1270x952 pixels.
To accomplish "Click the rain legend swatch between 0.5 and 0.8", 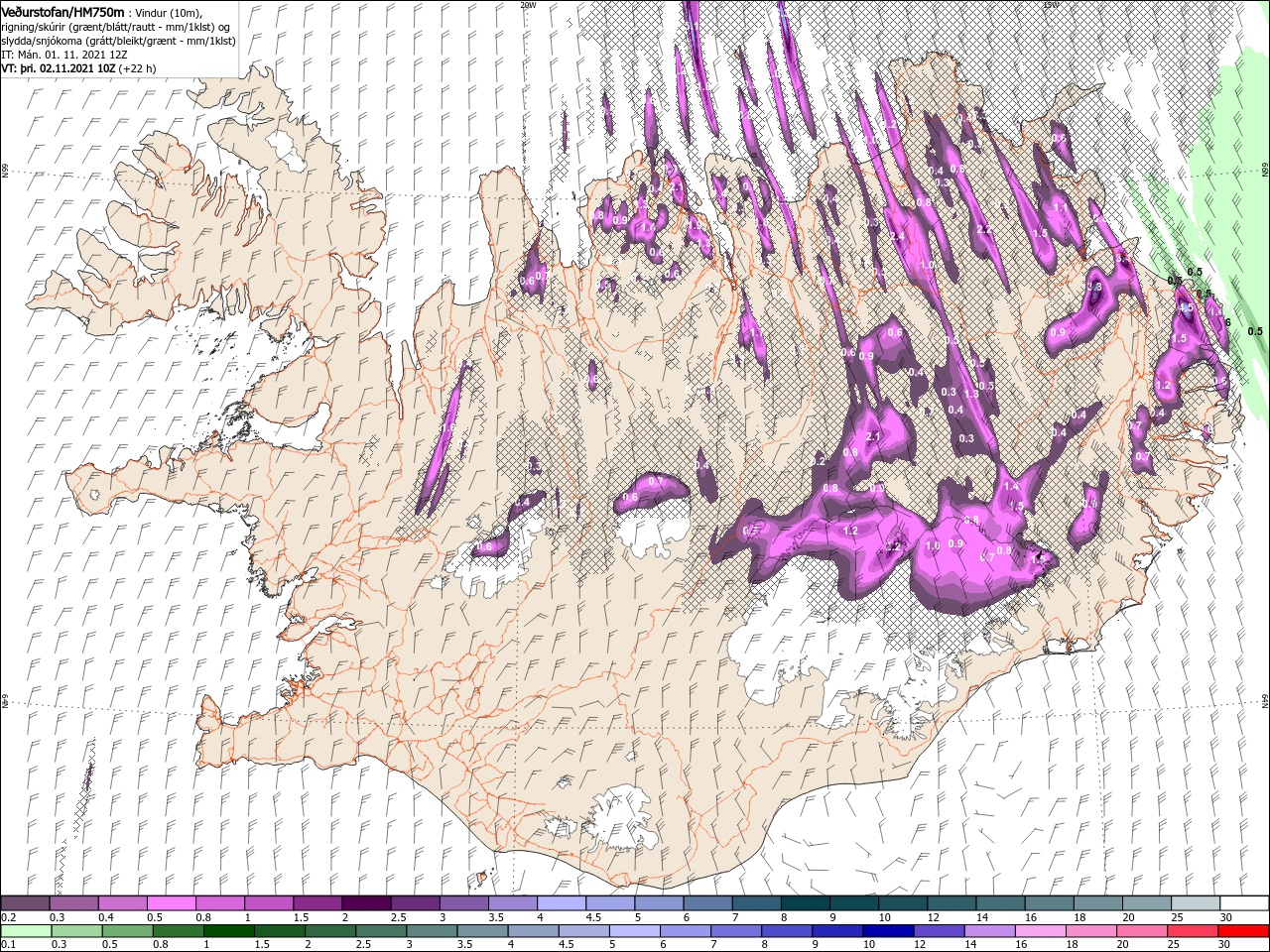I will 127,931.
